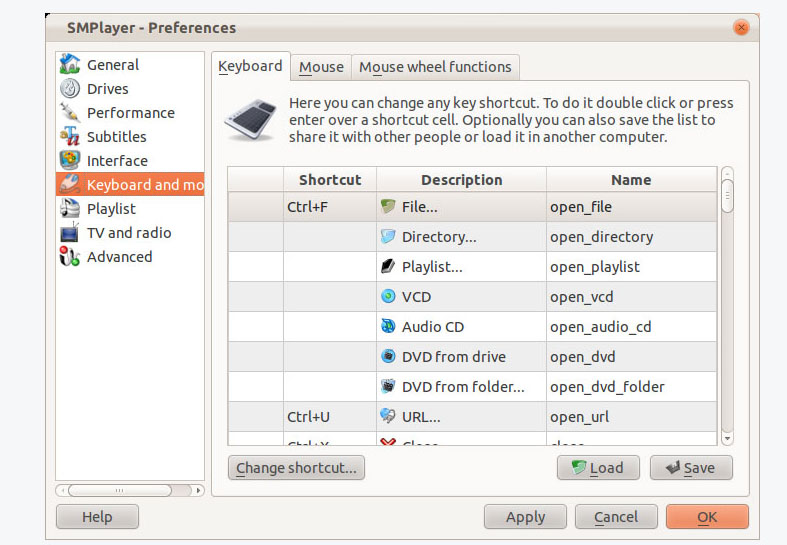This screenshot has height=545, width=787.
Task: Open the Mouse wheel functions tab
Action: pos(435,67)
